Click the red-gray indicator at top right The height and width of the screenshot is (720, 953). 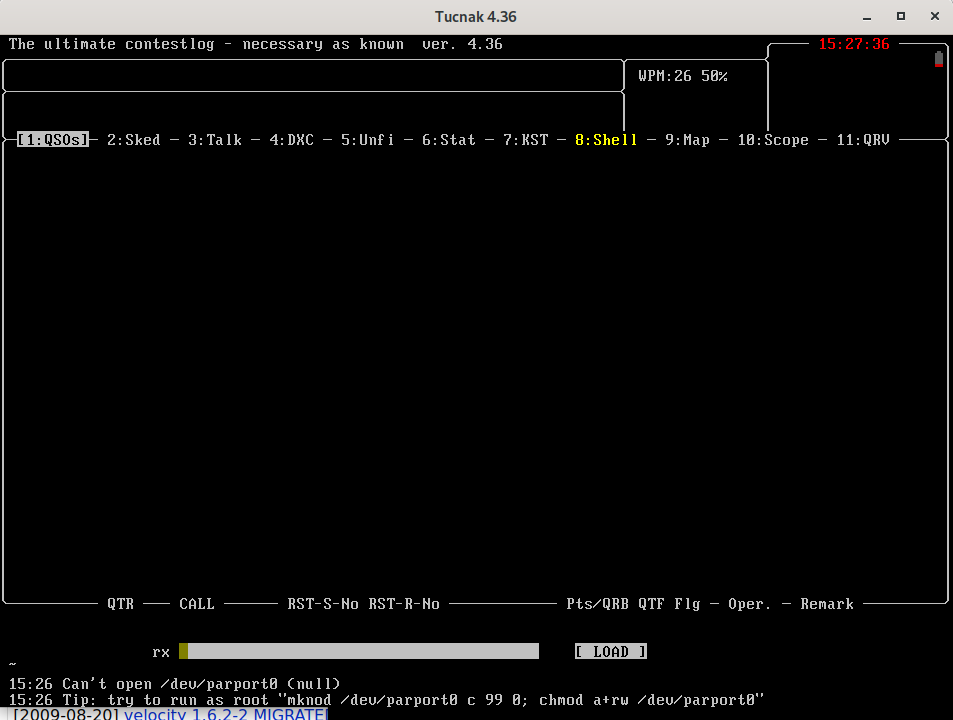point(939,59)
